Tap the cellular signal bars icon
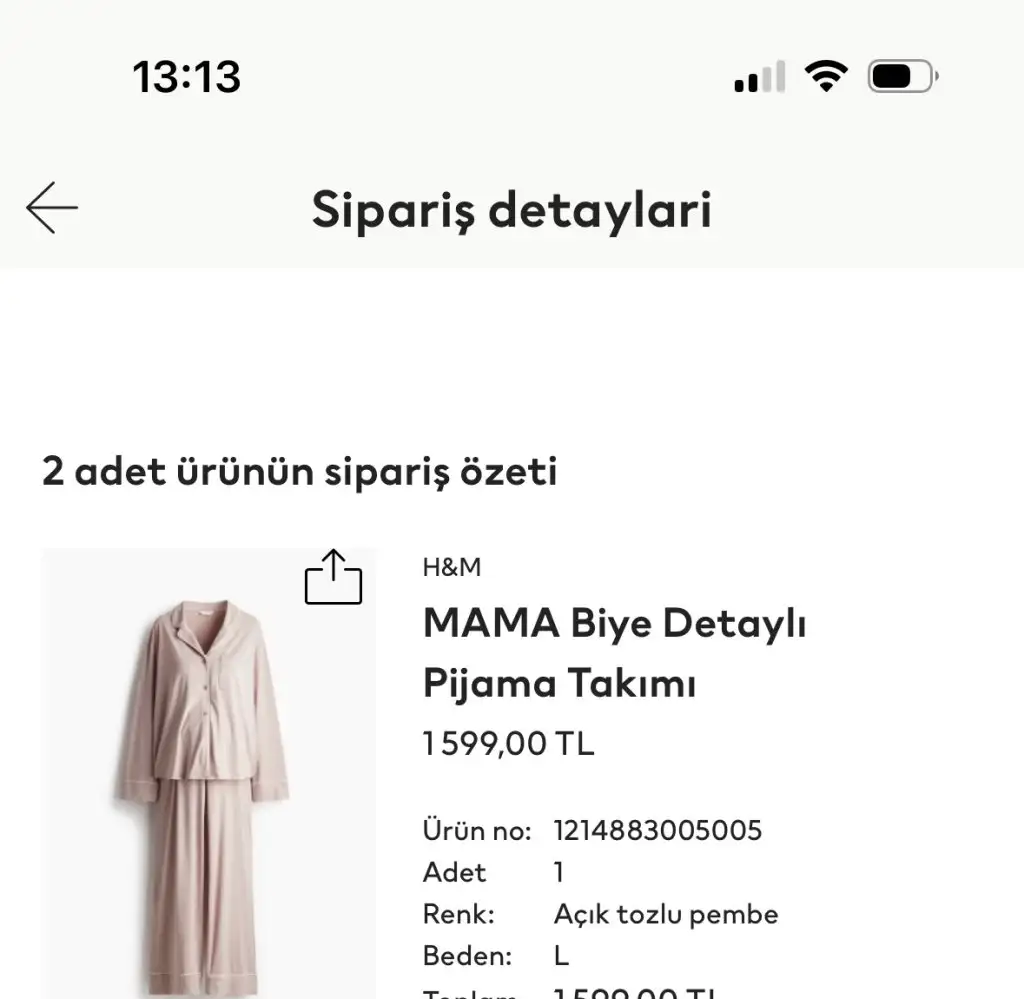1024x999 pixels. point(759,77)
